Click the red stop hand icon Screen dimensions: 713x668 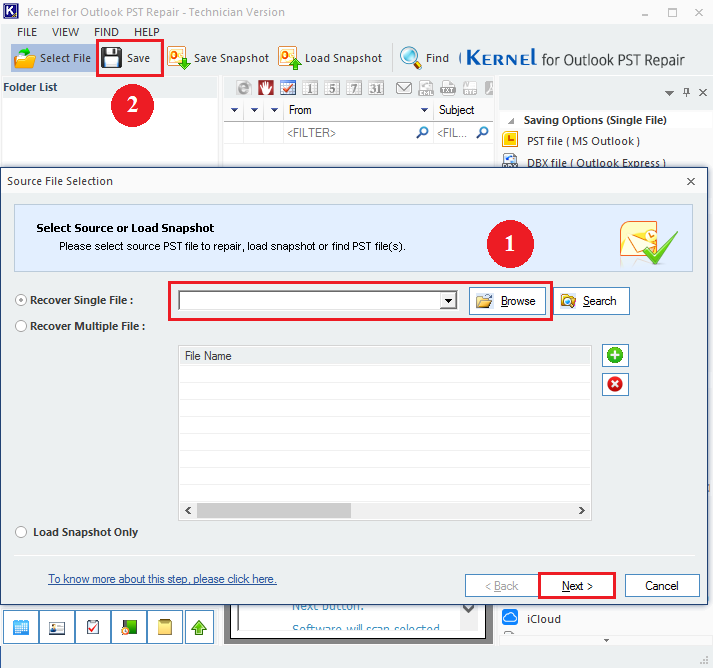(x=266, y=88)
